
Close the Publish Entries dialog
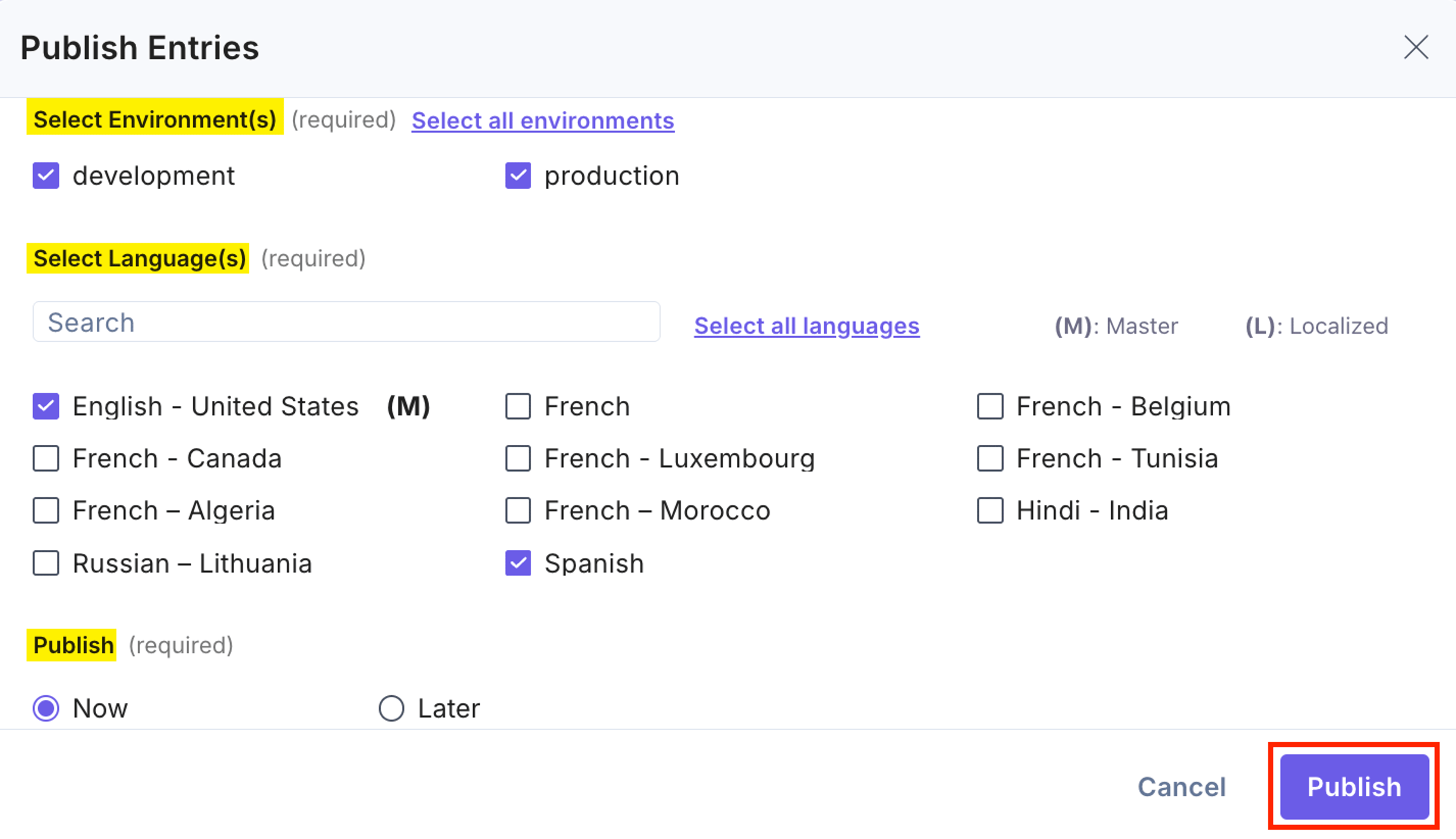pos(1416,47)
